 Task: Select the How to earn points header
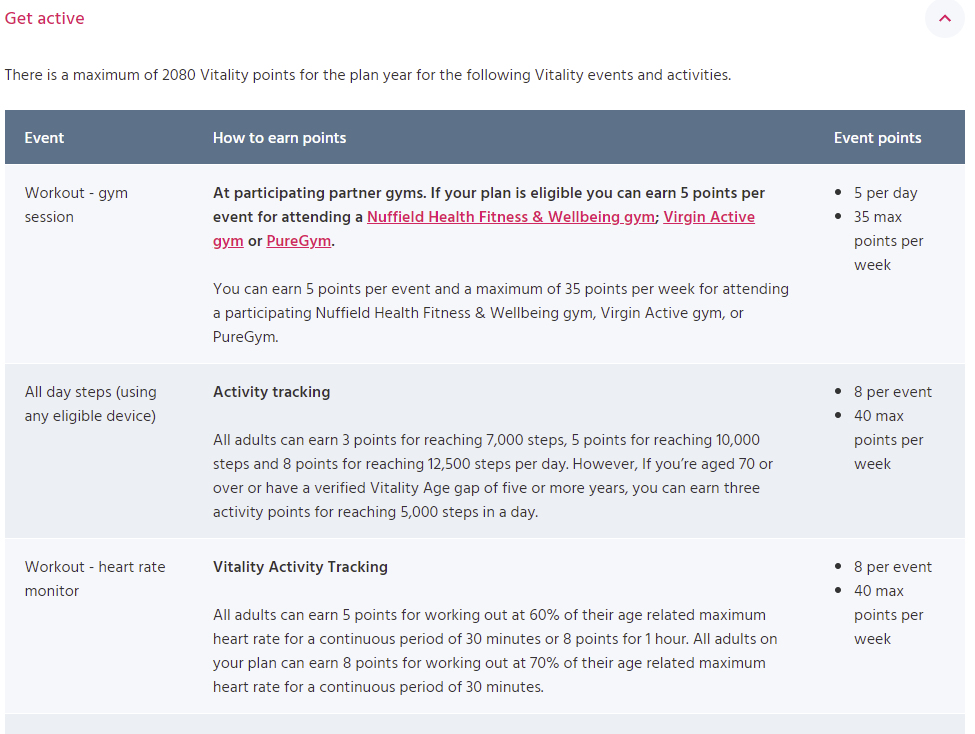coord(279,138)
